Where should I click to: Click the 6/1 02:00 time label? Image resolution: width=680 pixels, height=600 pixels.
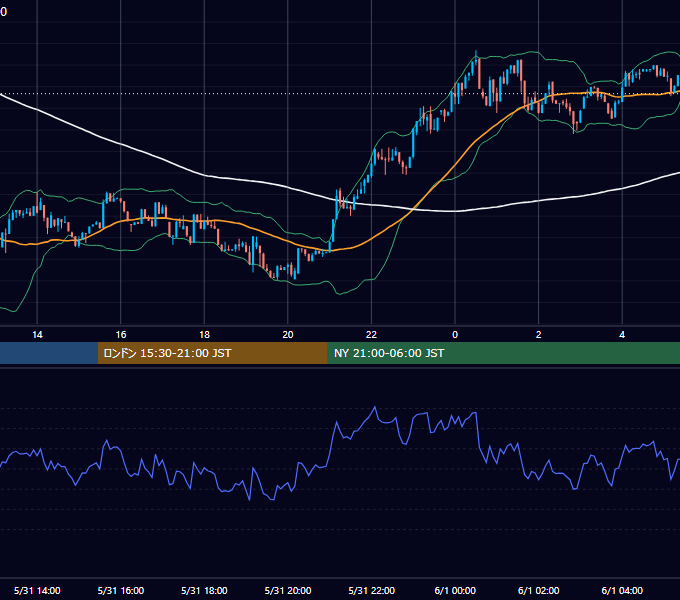coord(539,590)
